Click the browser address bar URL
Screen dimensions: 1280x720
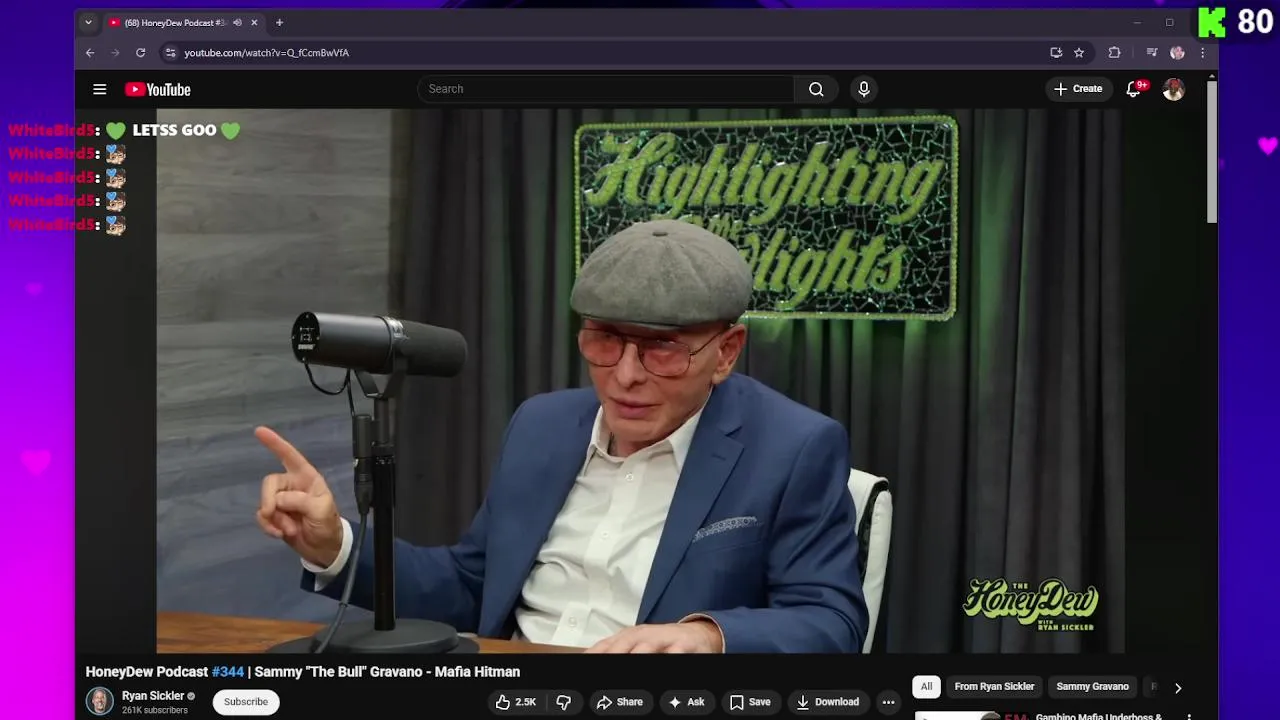pos(266,53)
